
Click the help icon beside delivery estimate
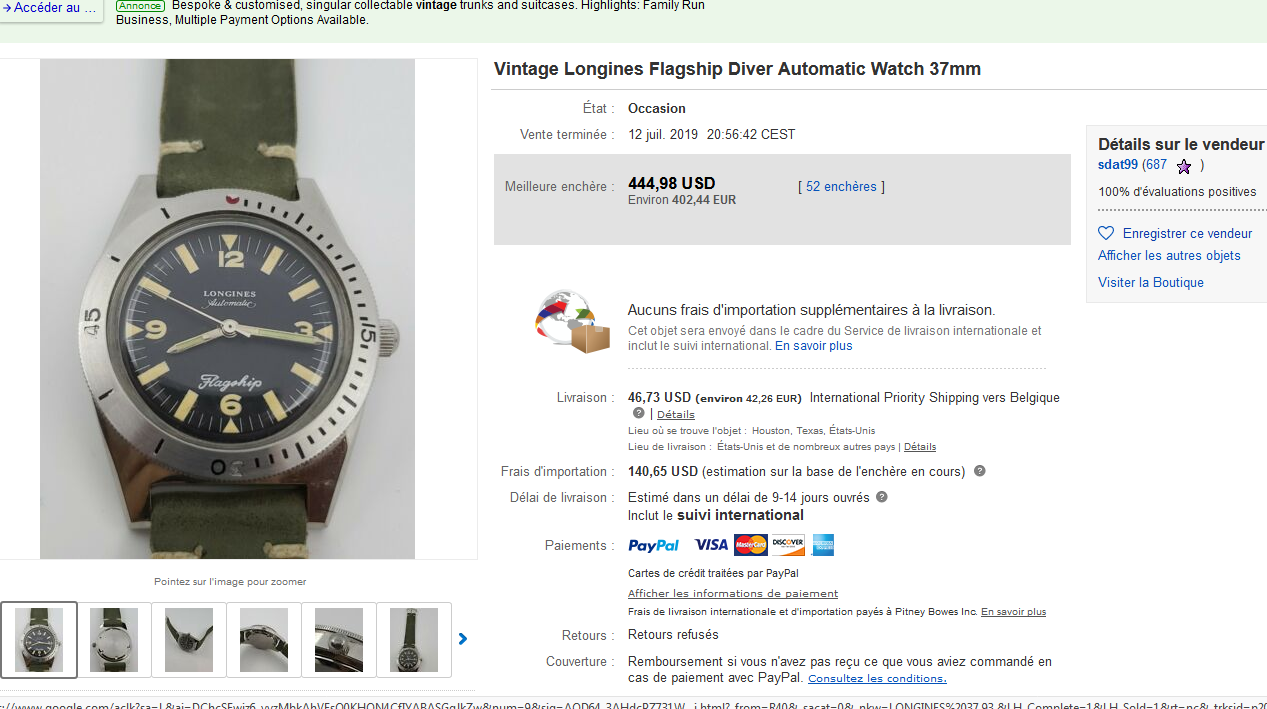[x=881, y=497]
